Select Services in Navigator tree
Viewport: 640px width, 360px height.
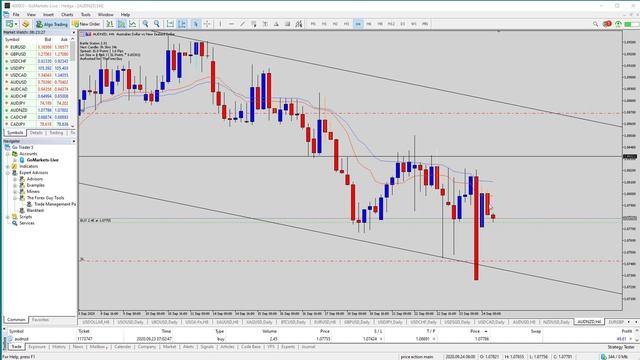(x=27, y=223)
